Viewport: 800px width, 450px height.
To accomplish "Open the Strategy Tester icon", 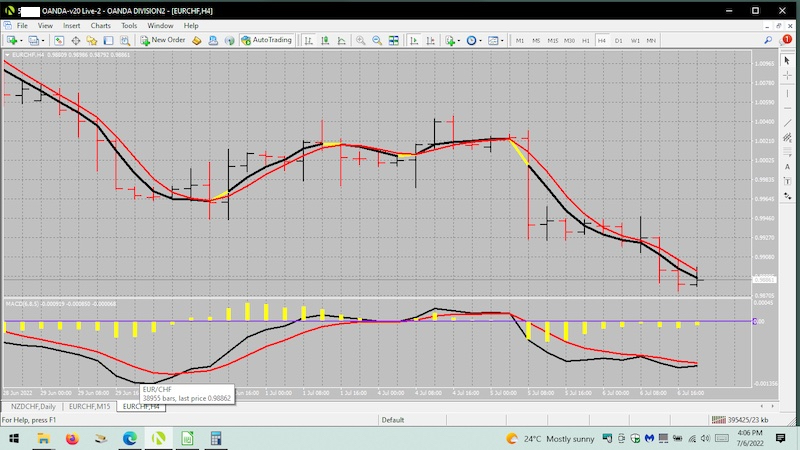I will [x=124, y=40].
